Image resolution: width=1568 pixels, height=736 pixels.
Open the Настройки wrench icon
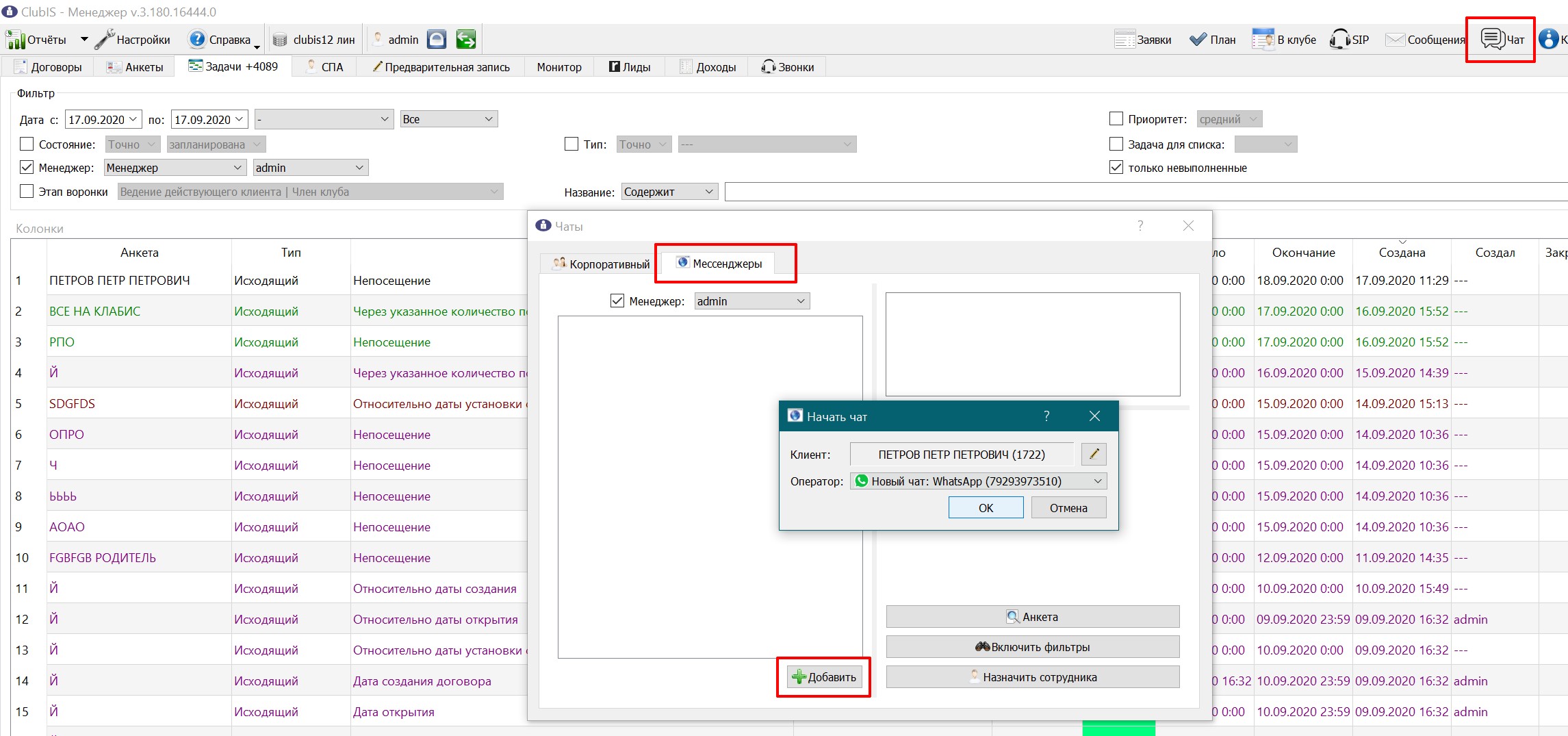click(x=104, y=39)
